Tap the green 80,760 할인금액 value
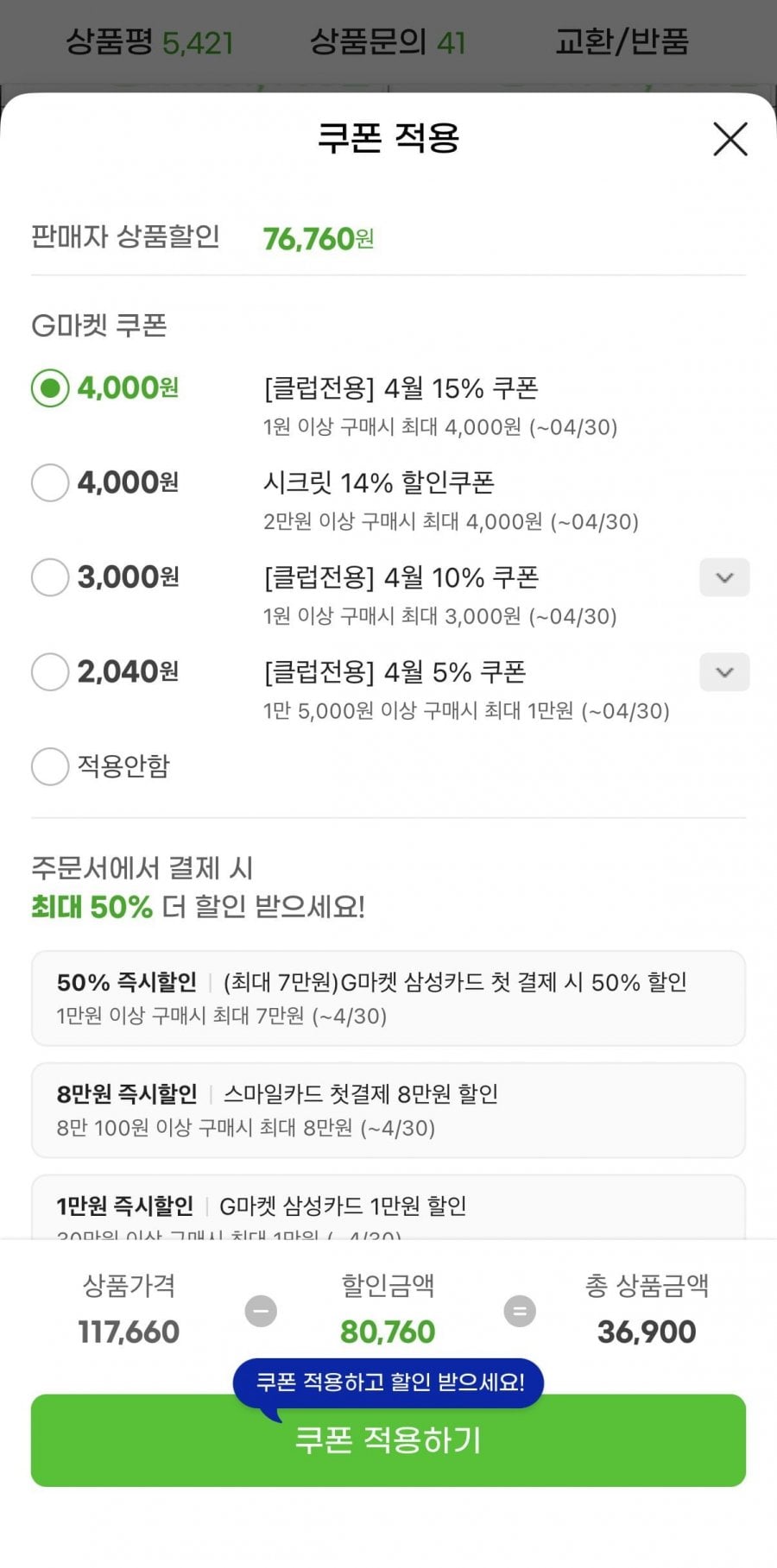 pyautogui.click(x=388, y=1332)
